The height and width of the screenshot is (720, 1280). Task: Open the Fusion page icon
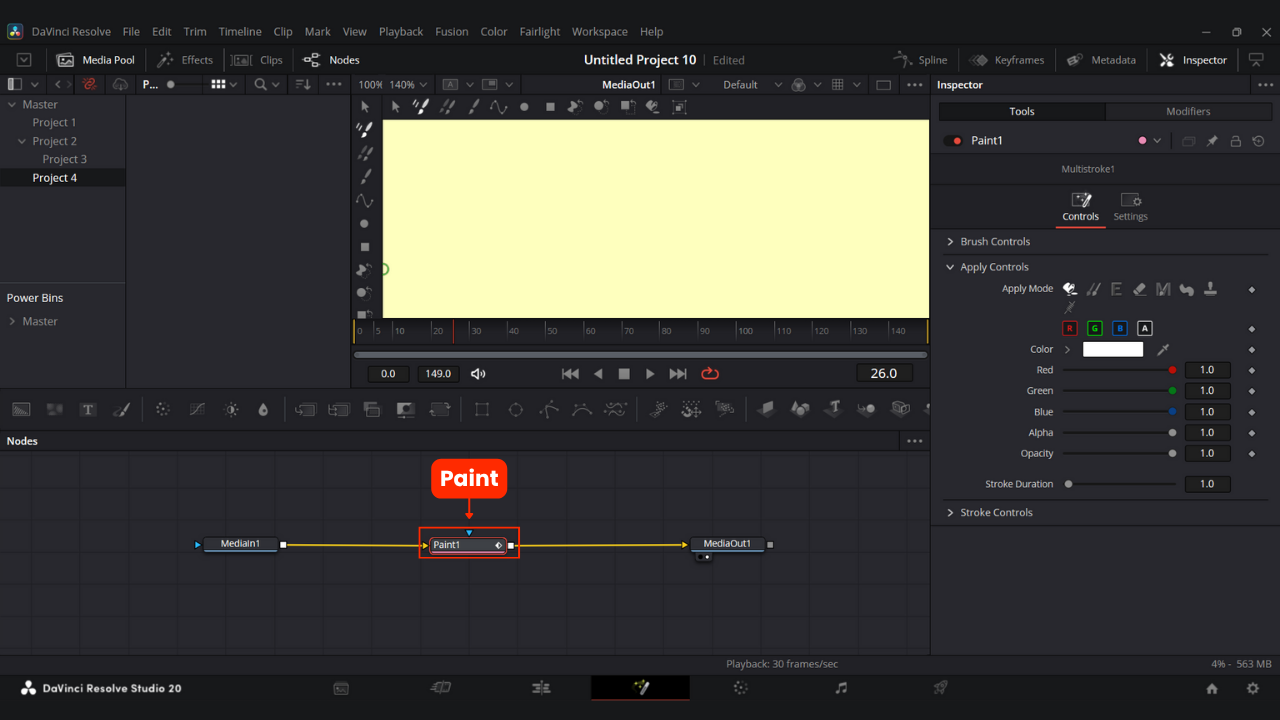pos(640,688)
